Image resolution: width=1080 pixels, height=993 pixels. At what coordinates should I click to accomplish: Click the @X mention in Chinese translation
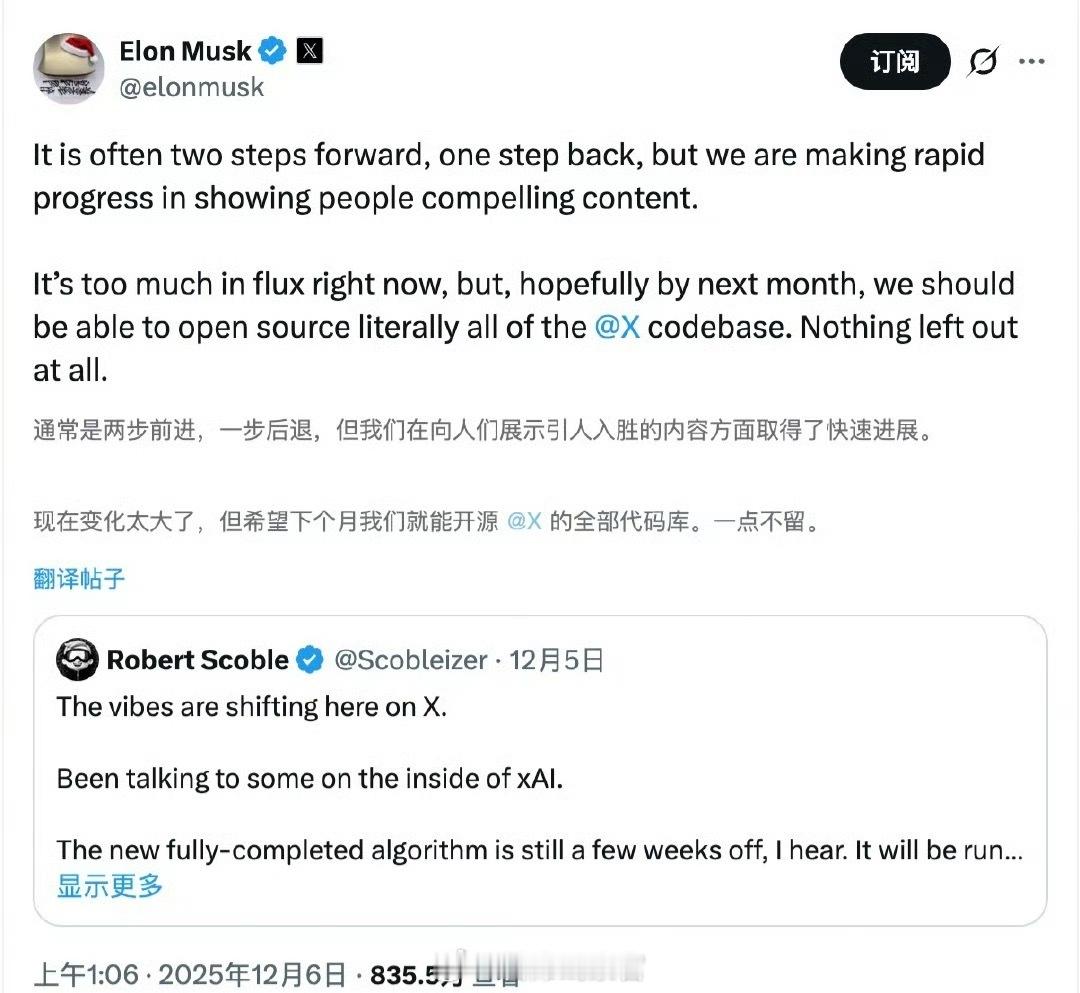(x=524, y=521)
